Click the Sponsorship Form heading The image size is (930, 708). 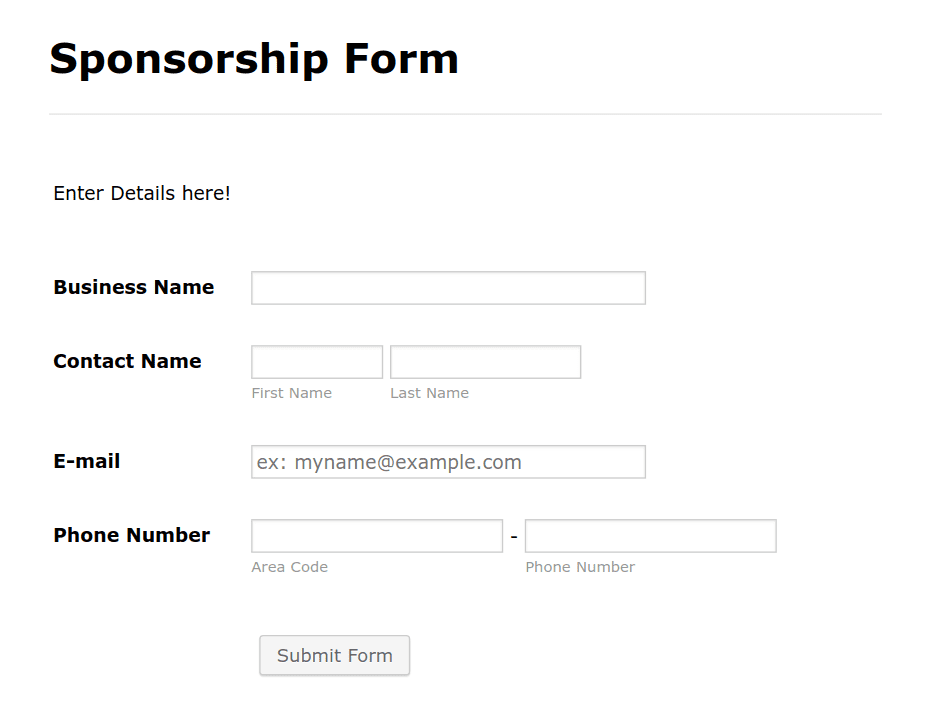click(x=253, y=59)
